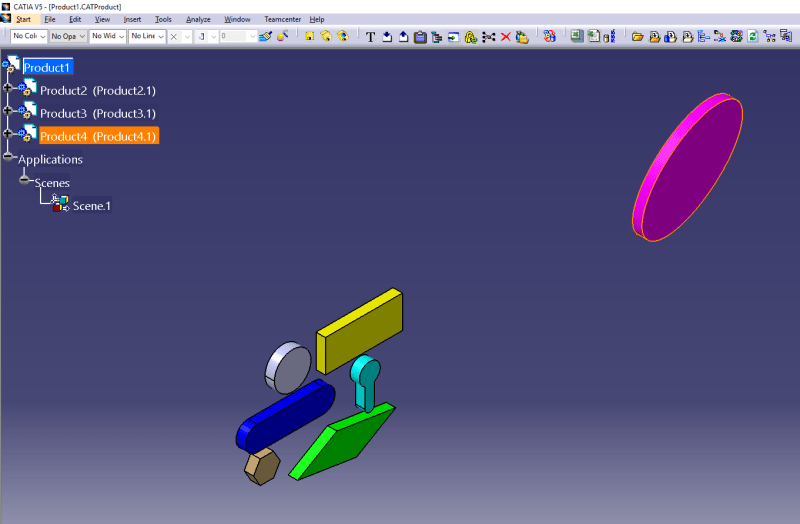Click the window with green arrow icon
Viewport: 800px width, 524px height.
click(x=453, y=37)
